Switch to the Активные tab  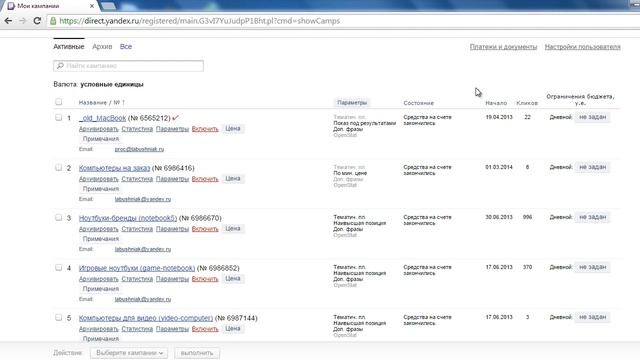(69, 47)
